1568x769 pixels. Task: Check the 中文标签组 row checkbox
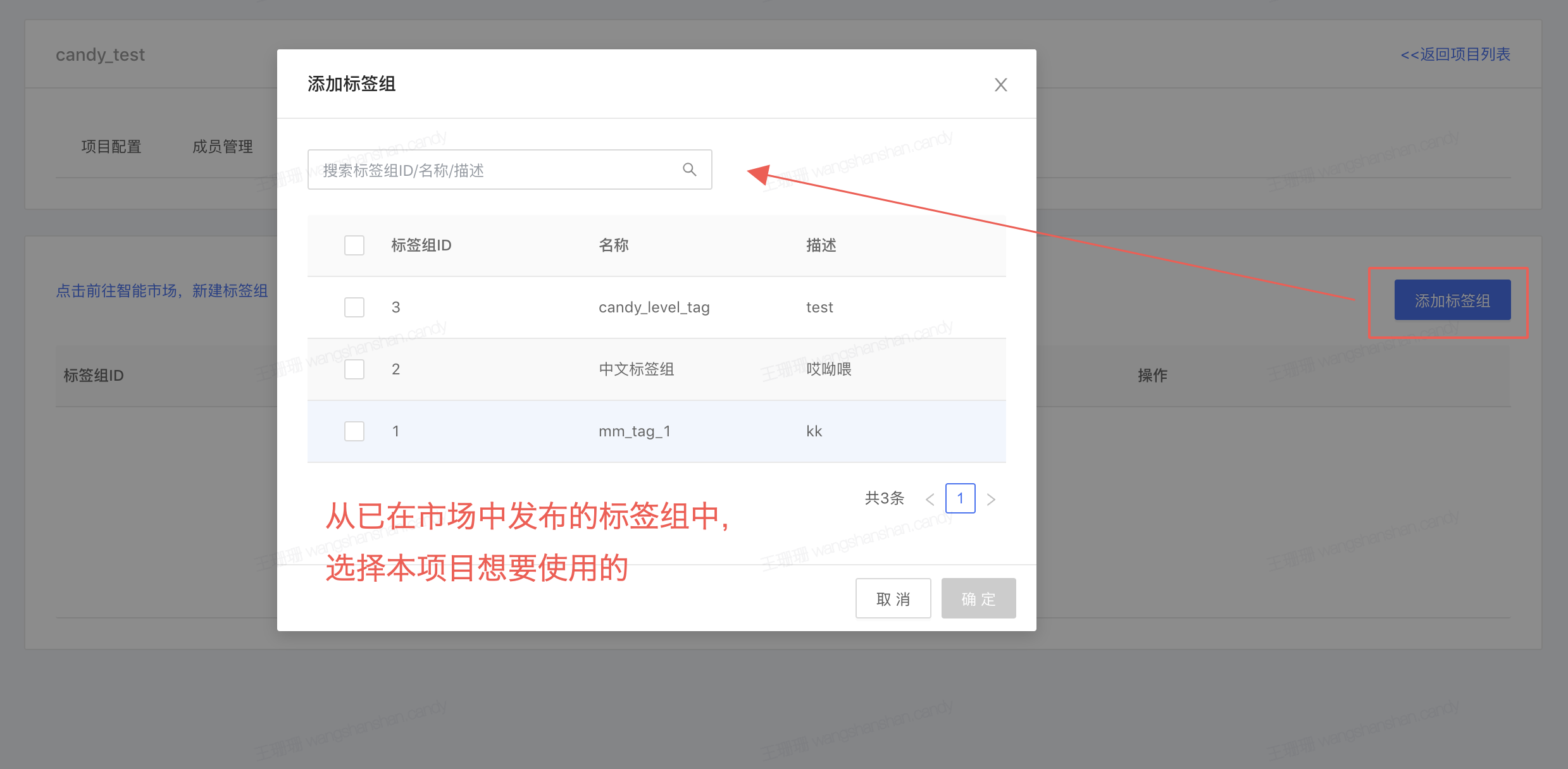pyautogui.click(x=354, y=369)
